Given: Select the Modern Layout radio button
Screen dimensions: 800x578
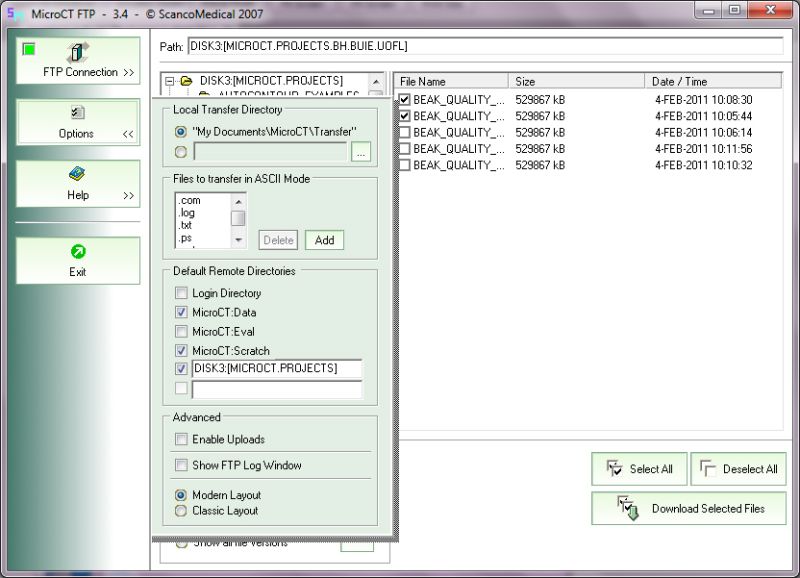Looking at the screenshot, I should pos(181,495).
